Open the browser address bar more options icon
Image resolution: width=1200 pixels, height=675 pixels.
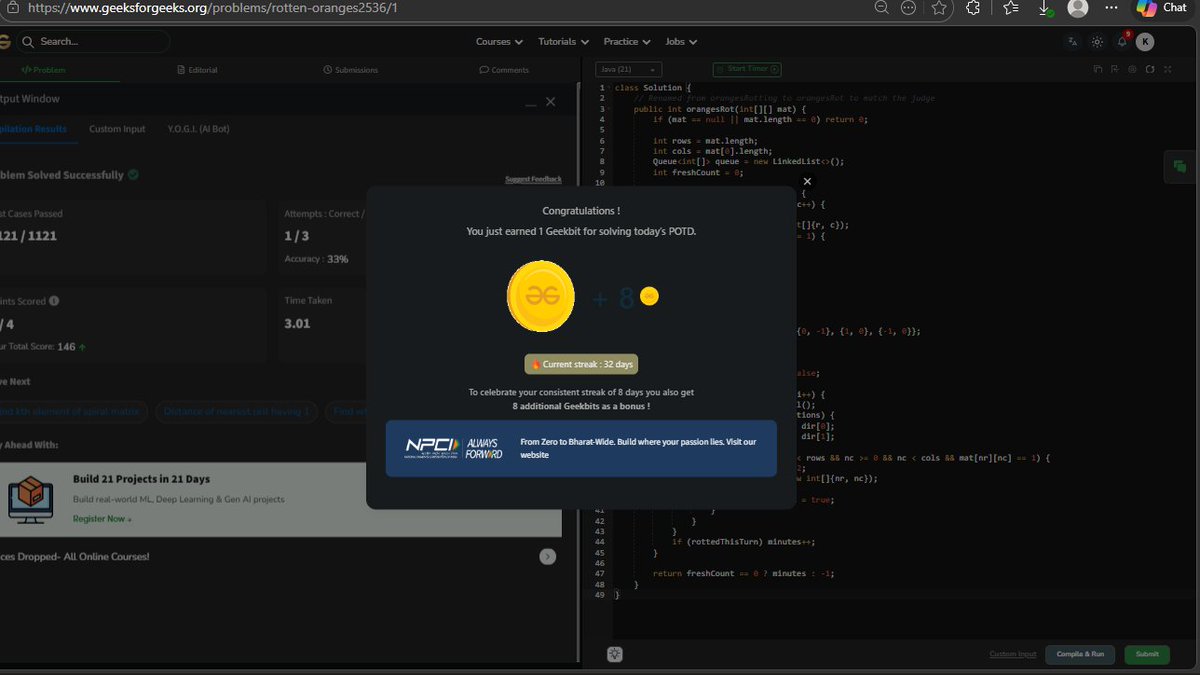click(x=908, y=7)
